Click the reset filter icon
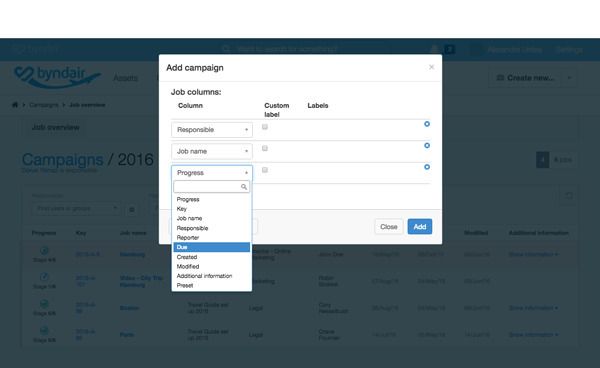Image resolution: width=600 pixels, height=368 pixels. (x=569, y=196)
